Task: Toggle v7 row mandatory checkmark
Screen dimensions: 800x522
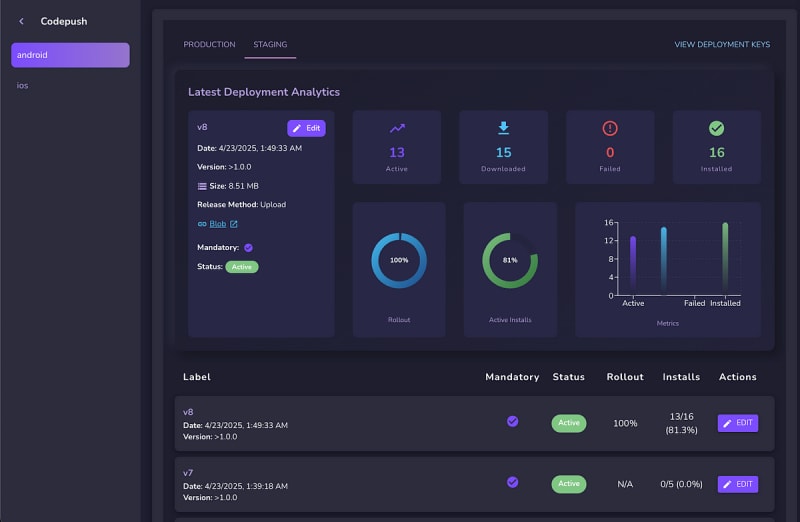Action: (512, 482)
